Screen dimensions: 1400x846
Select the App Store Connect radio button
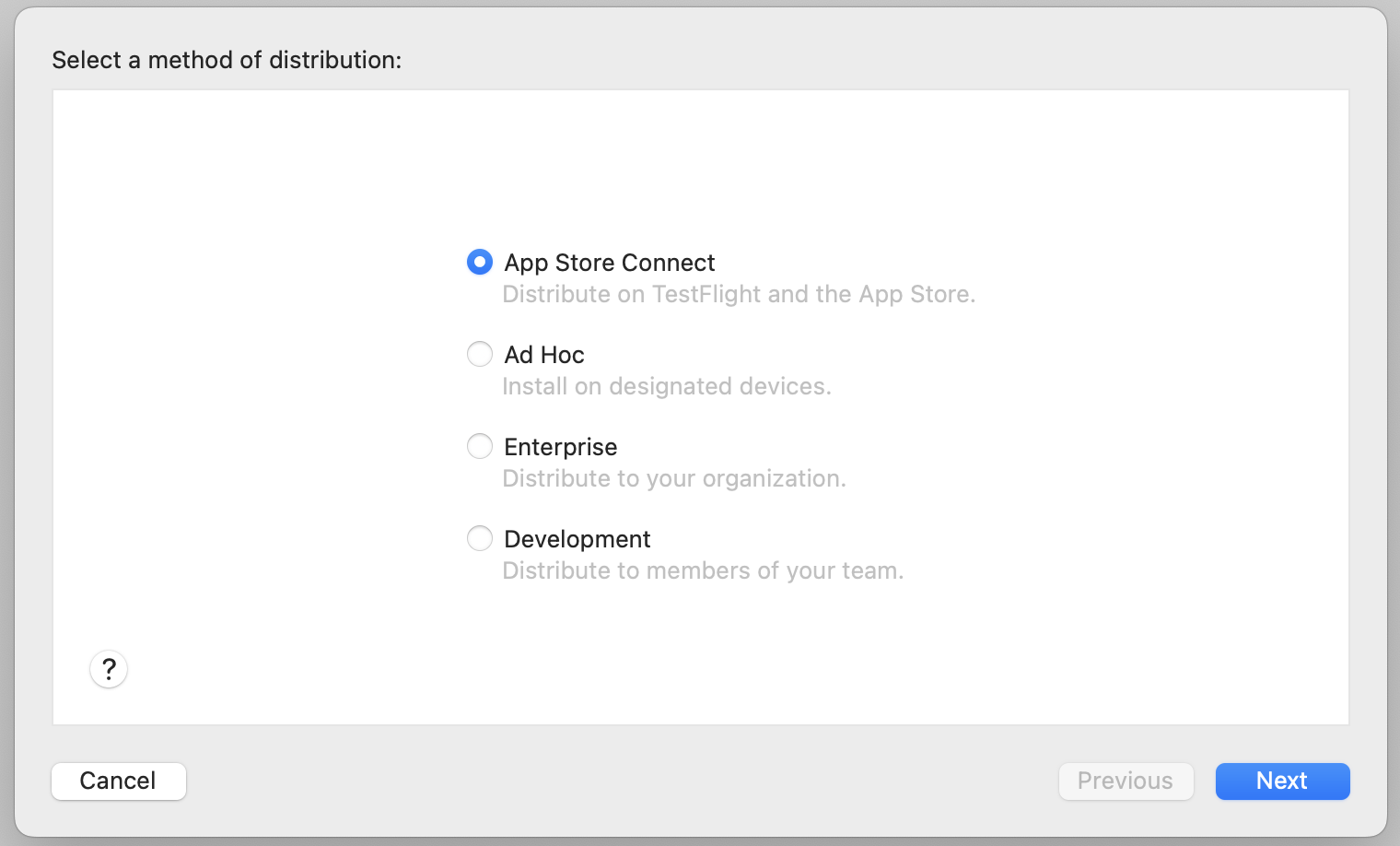pyautogui.click(x=480, y=263)
